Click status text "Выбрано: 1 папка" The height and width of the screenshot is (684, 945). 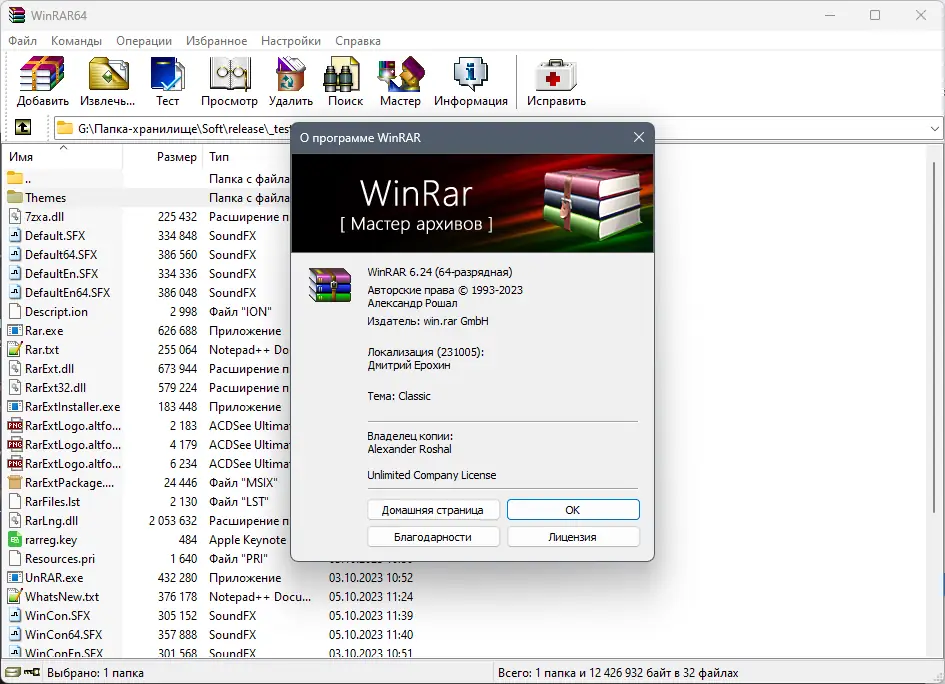pyautogui.click(x=95, y=673)
